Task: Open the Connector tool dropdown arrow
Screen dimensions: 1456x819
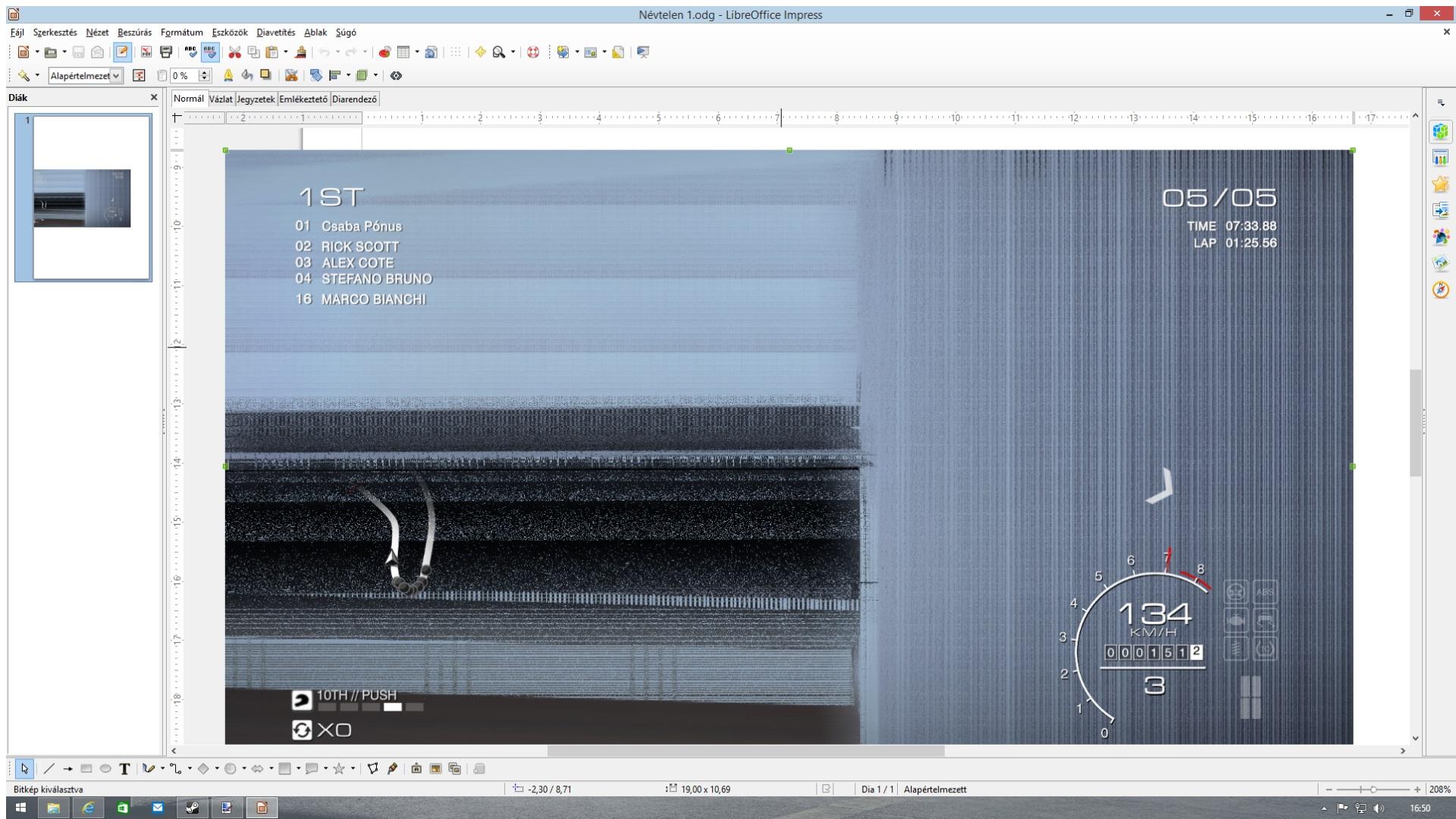Action: click(190, 769)
